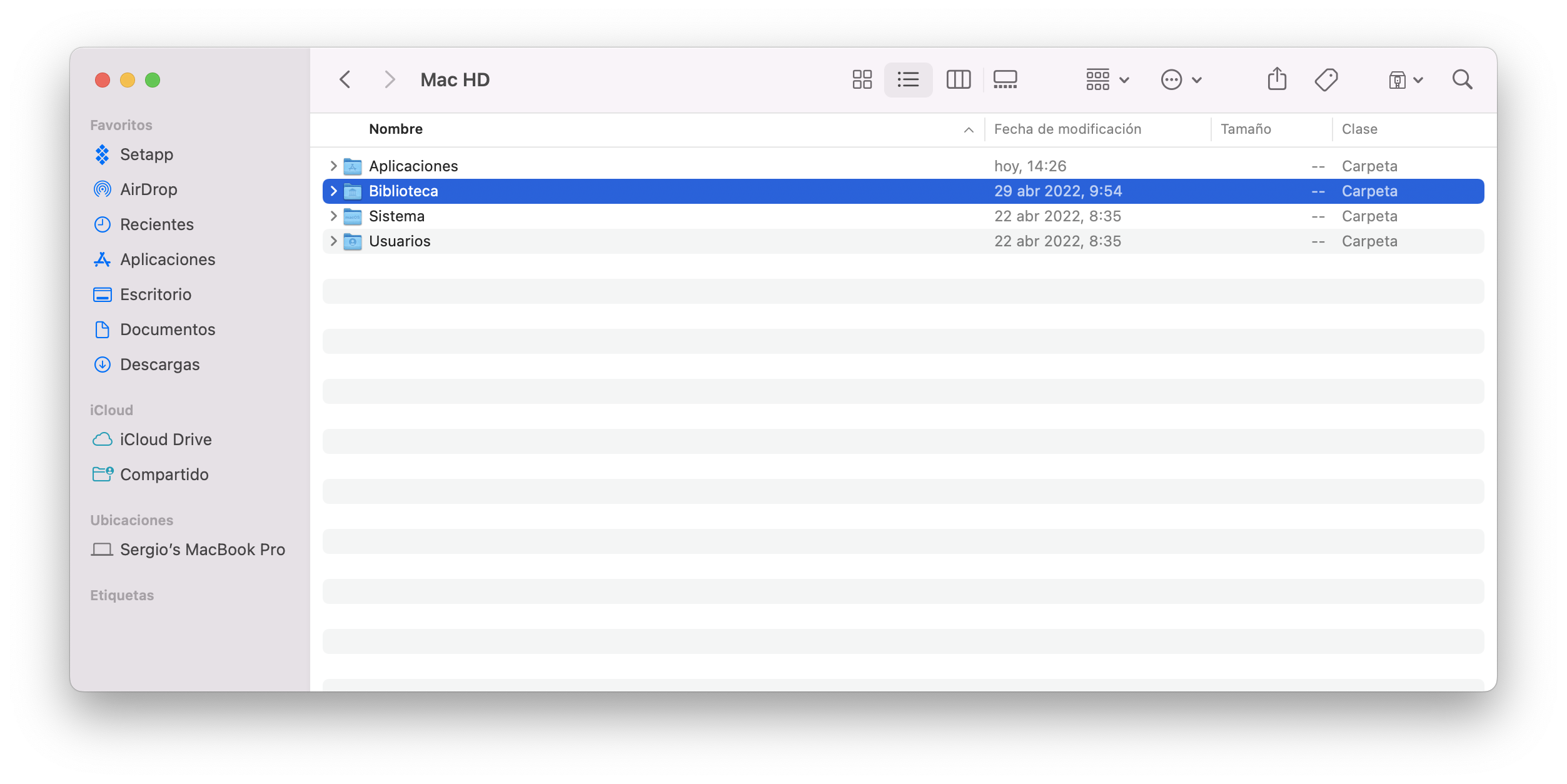The width and height of the screenshot is (1567, 784).
Task: Expand the Aplicaciones folder
Action: [333, 165]
